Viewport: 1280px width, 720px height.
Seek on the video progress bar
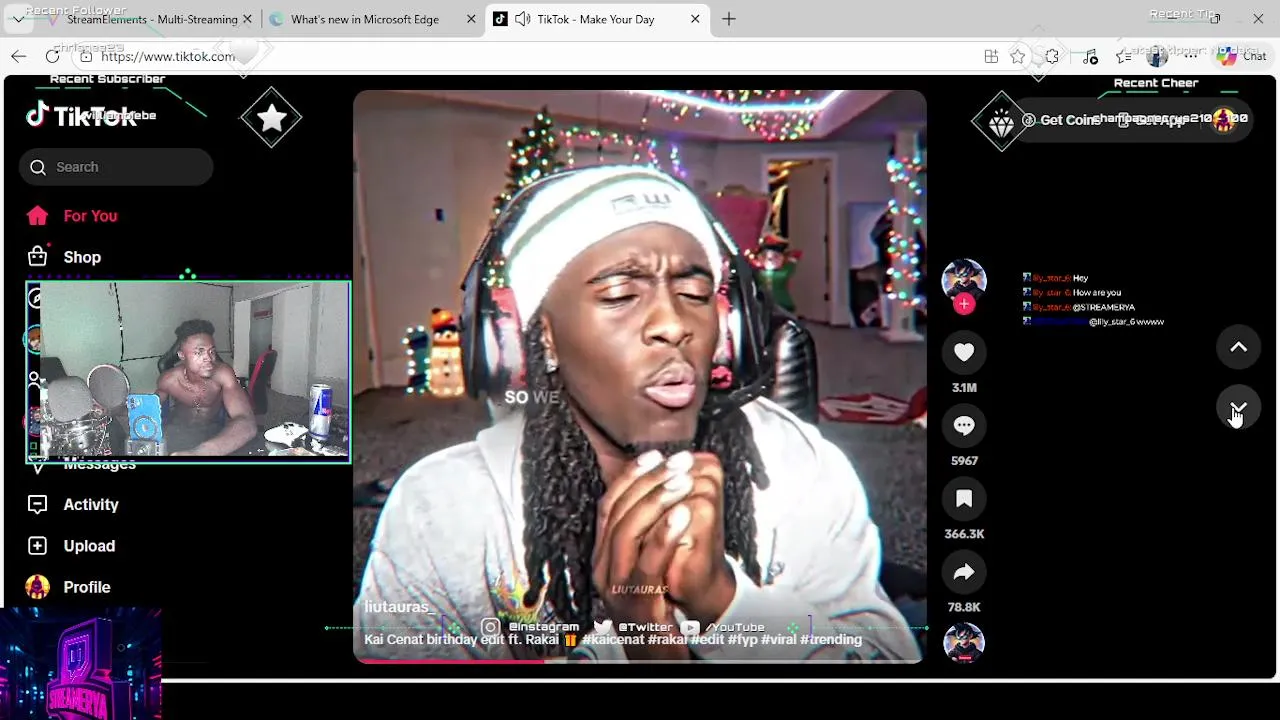tap(640, 661)
